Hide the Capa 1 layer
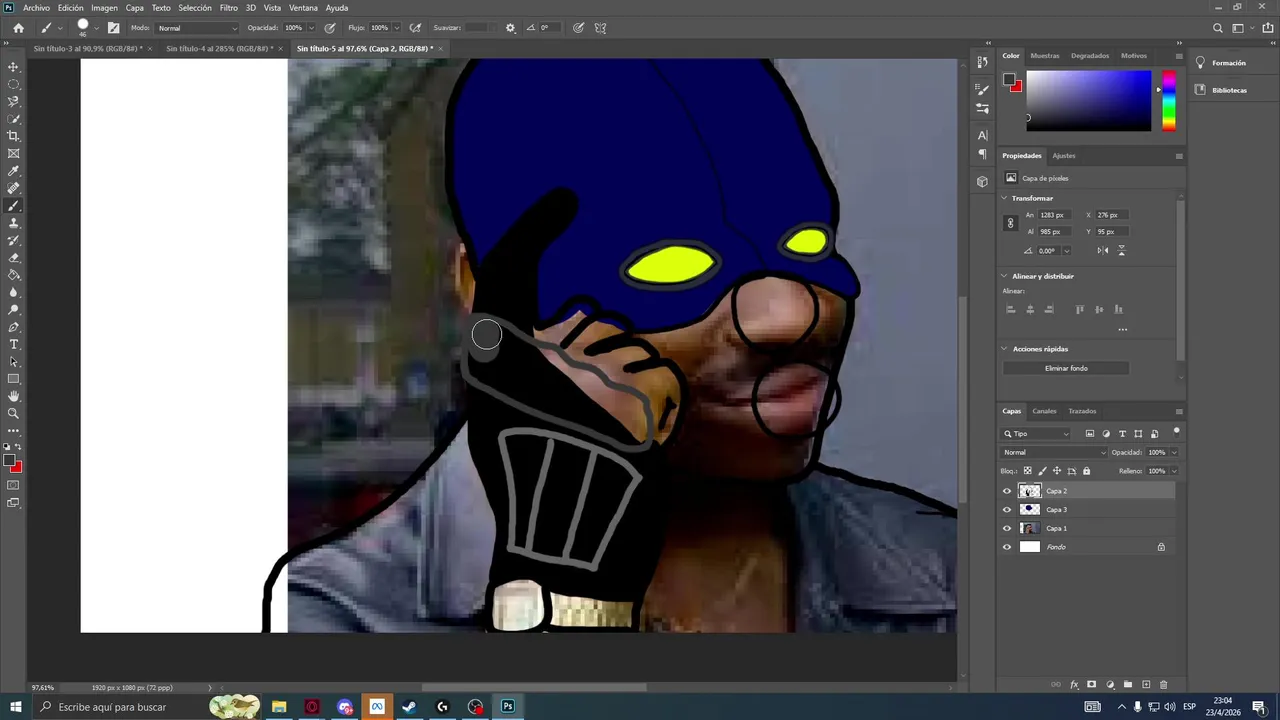 (1007, 528)
